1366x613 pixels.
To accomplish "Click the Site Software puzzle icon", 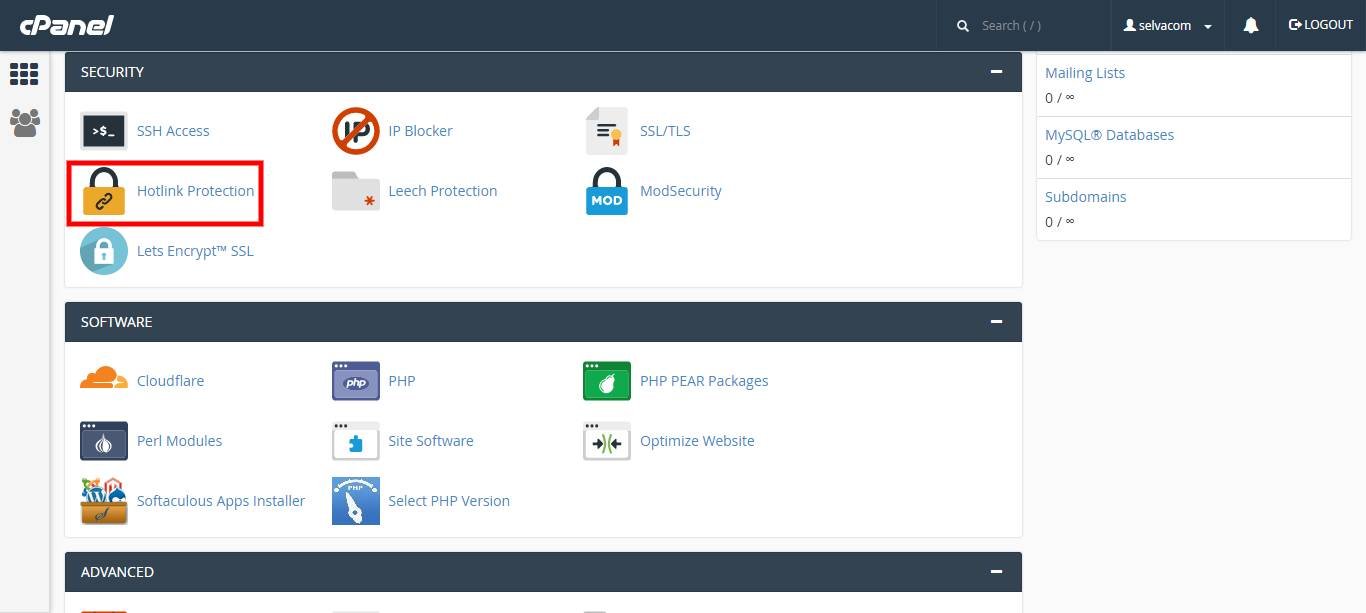I will [x=356, y=441].
